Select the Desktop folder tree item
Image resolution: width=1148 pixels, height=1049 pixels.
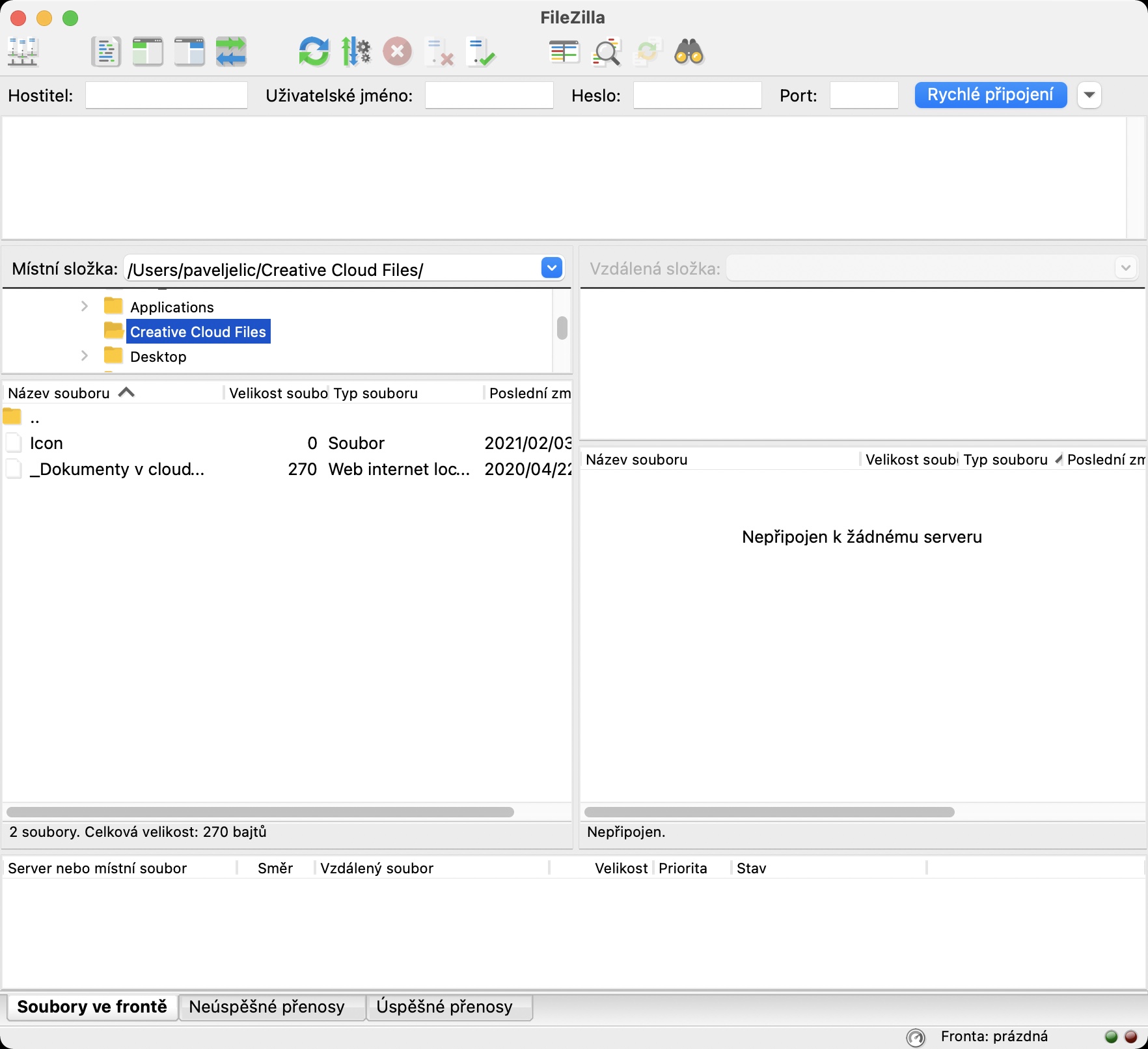pos(158,357)
